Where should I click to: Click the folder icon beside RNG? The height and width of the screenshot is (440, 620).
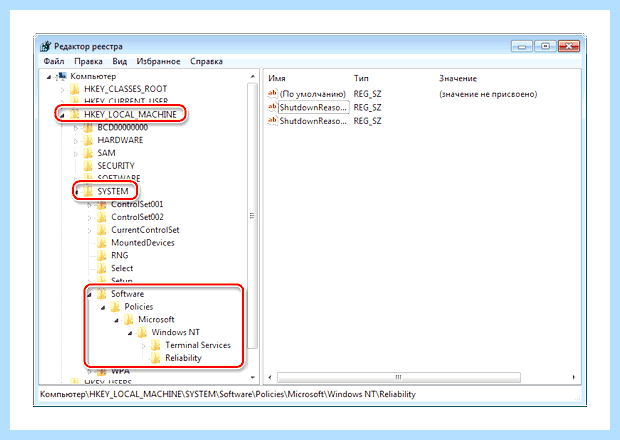(x=102, y=255)
